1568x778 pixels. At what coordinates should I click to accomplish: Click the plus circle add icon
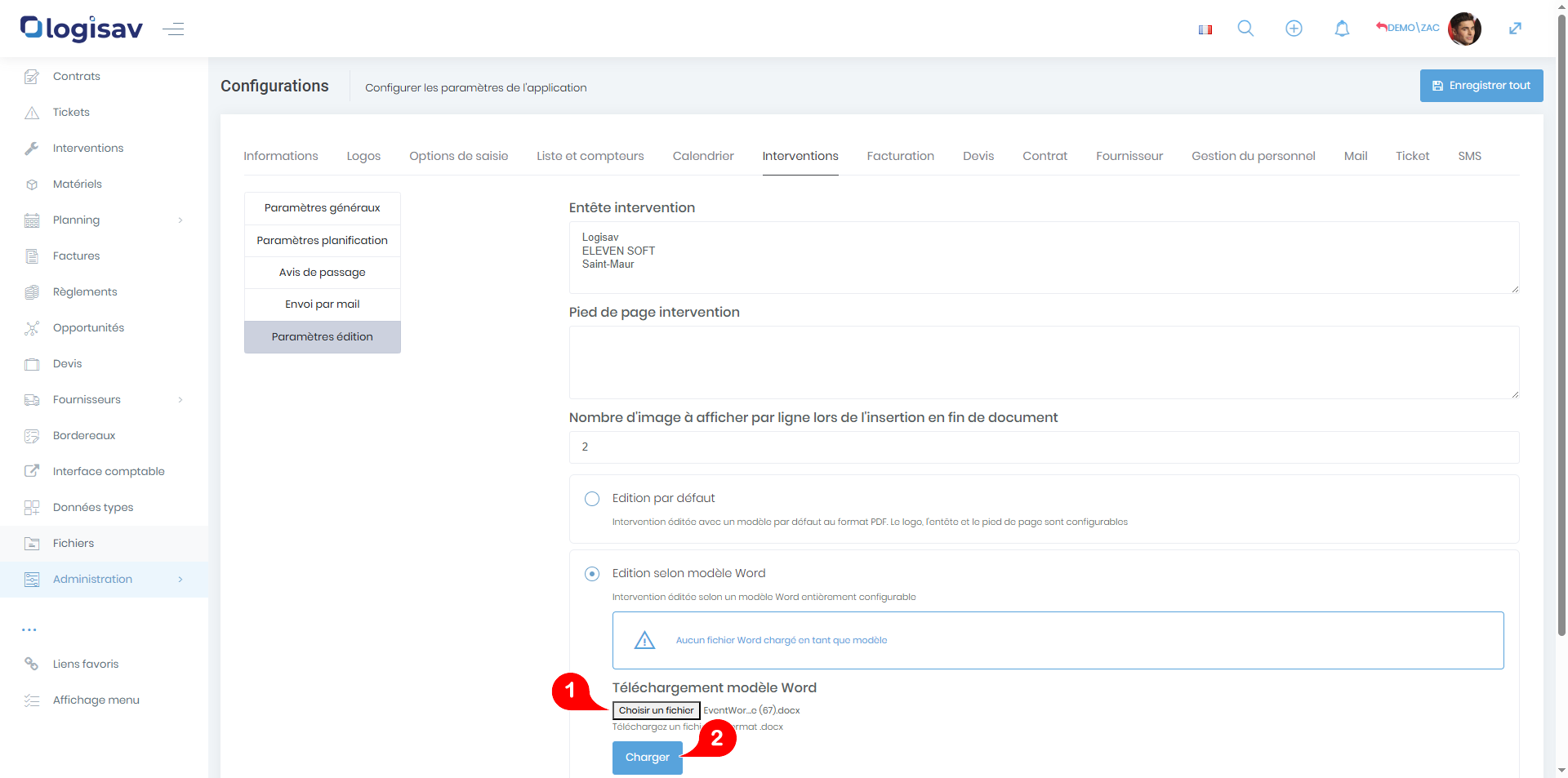pyautogui.click(x=1294, y=29)
